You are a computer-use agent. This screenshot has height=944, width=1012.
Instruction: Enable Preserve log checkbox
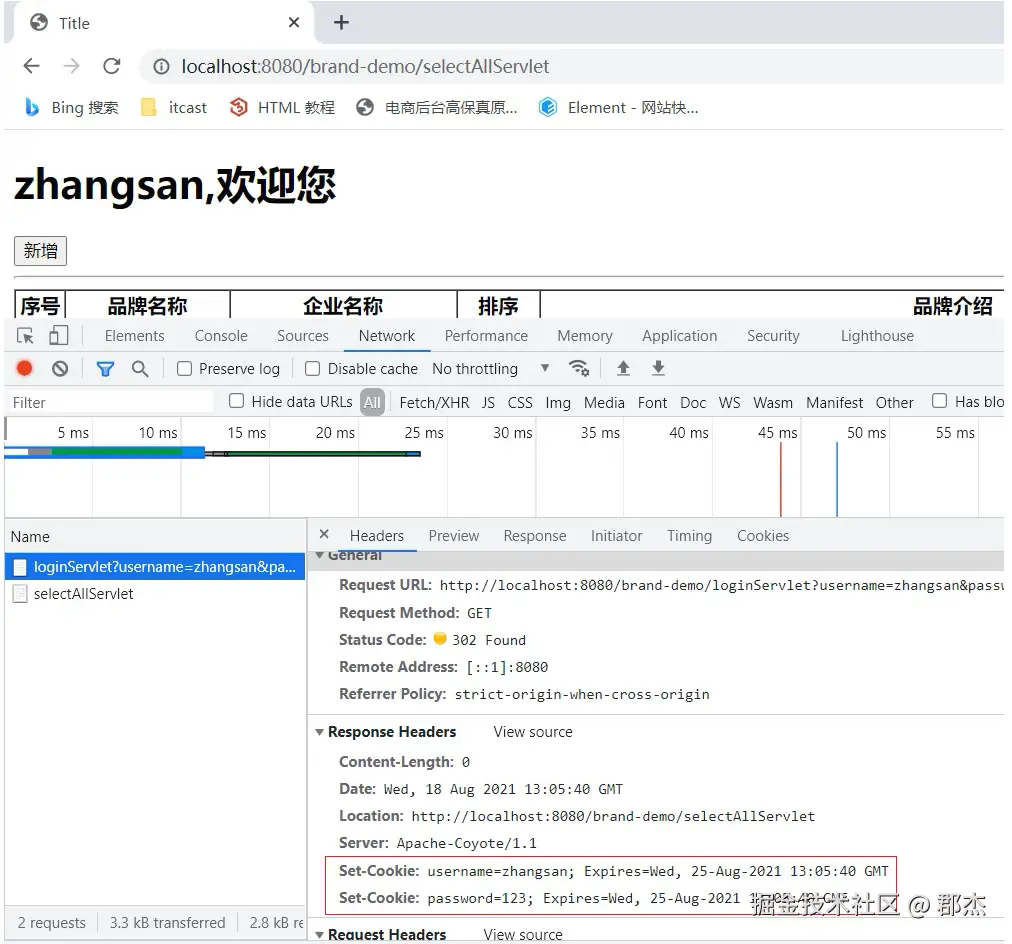(185, 368)
